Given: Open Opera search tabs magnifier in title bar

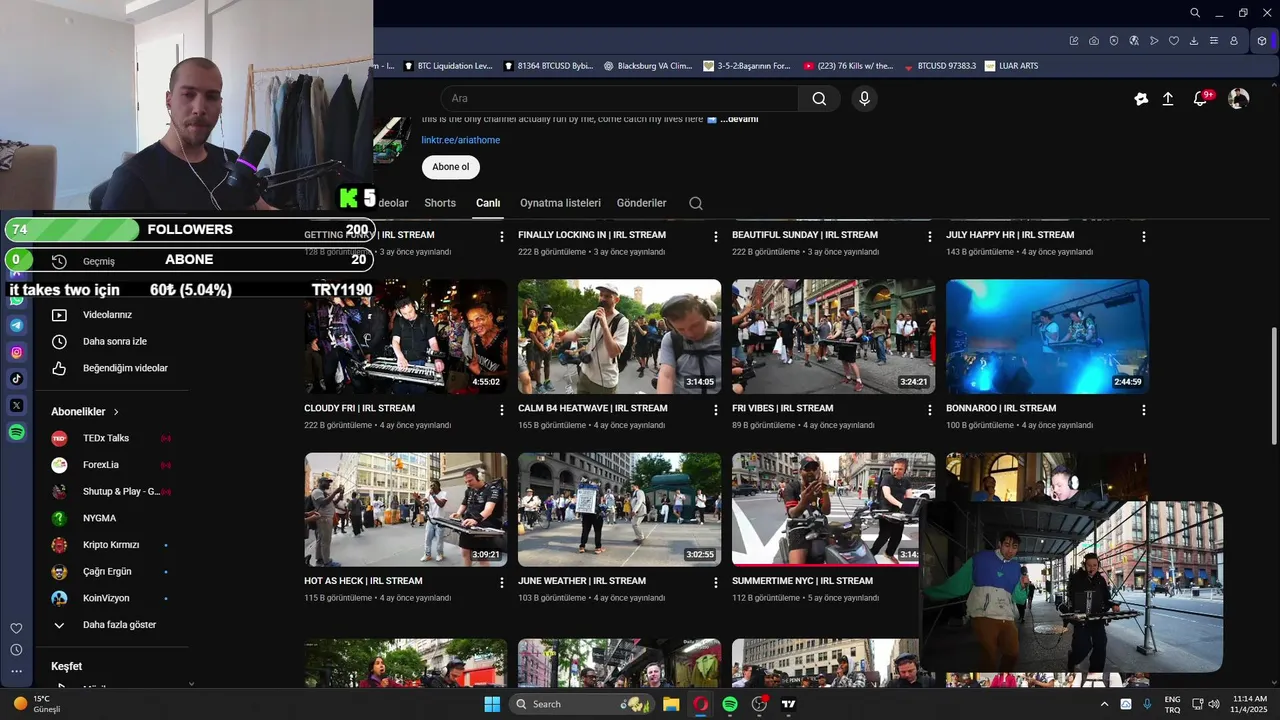Looking at the screenshot, I should coord(1195,13).
